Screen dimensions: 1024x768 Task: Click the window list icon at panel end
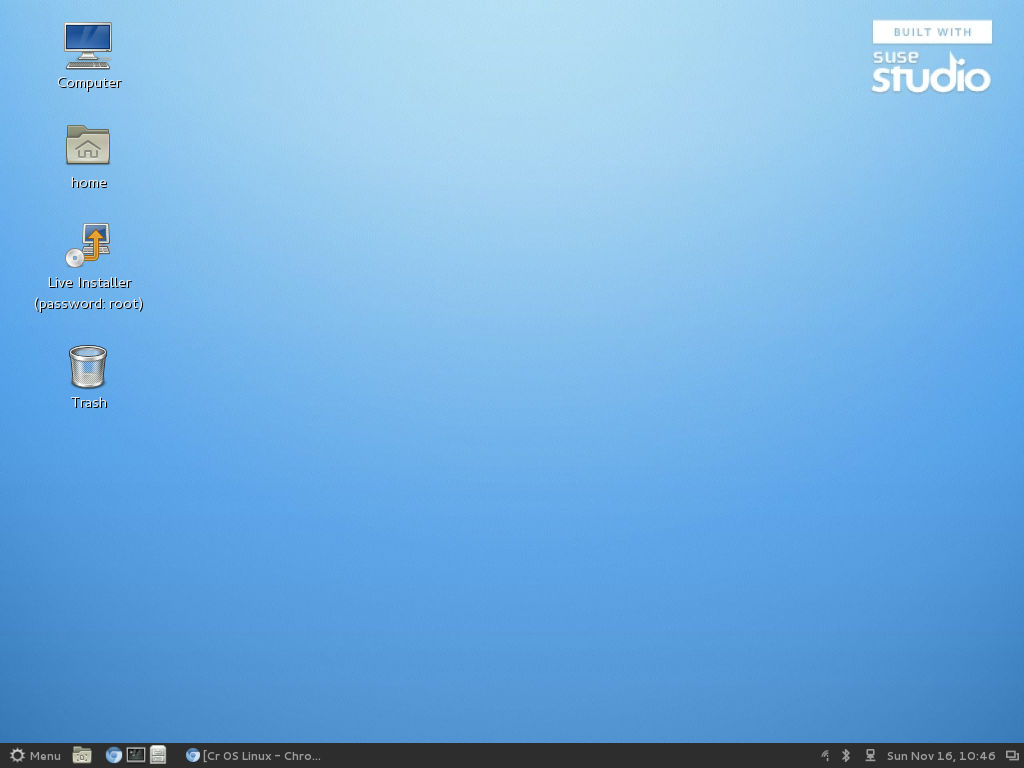tap(1012, 756)
